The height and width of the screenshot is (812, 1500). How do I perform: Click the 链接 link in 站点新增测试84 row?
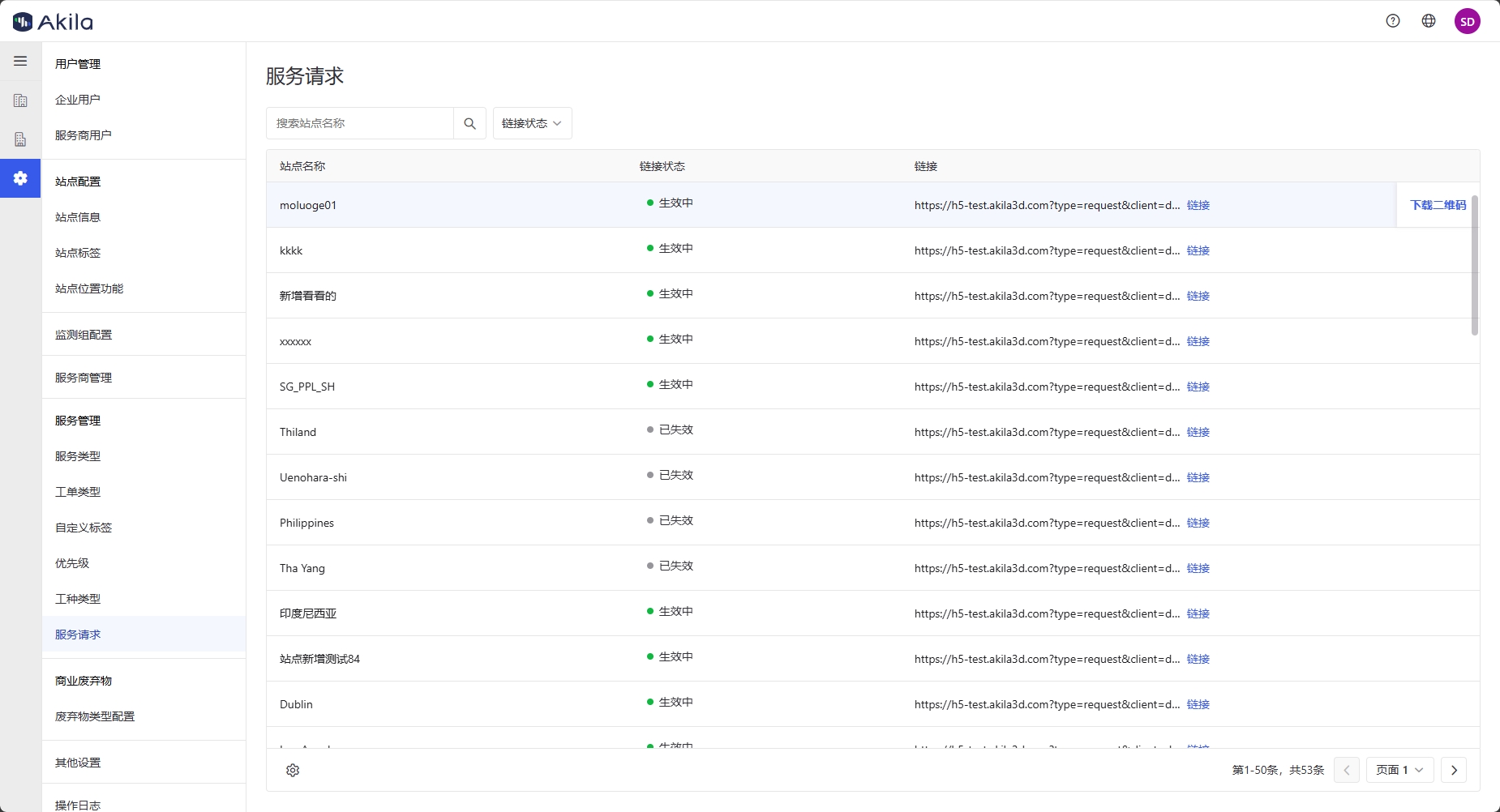tap(1198, 659)
